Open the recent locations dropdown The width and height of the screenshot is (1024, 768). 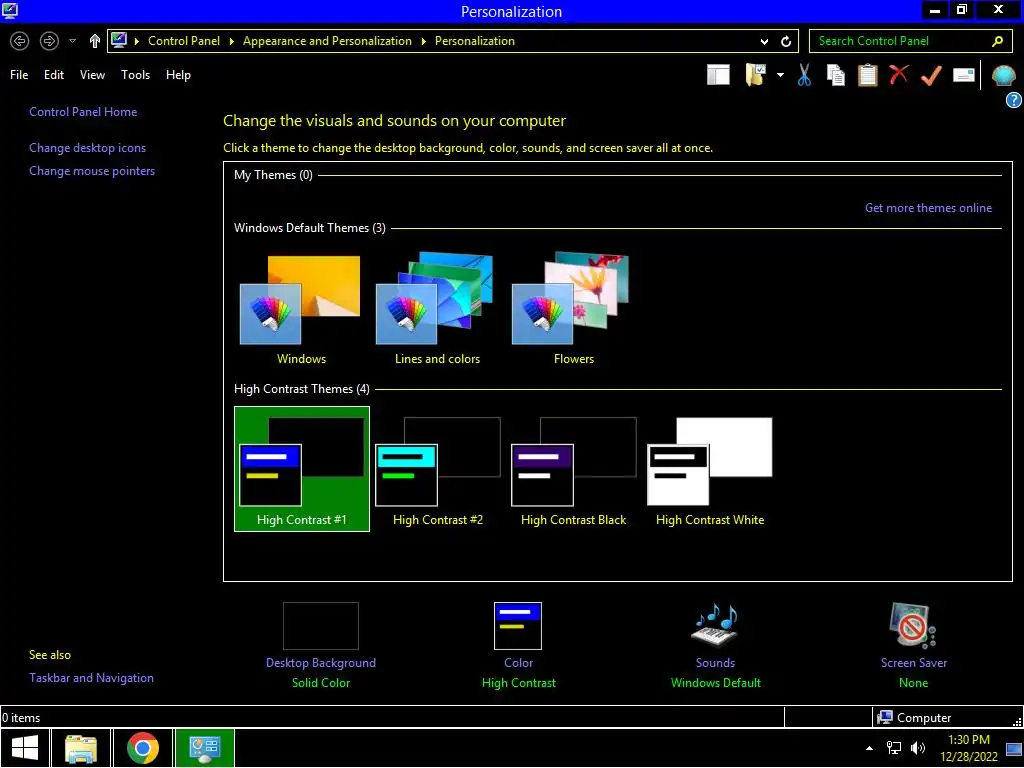[x=72, y=41]
